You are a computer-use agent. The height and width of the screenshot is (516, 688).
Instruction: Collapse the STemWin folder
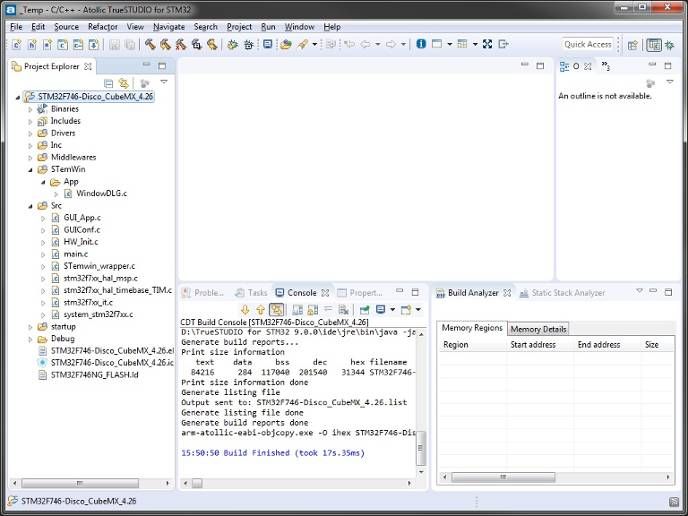point(30,169)
